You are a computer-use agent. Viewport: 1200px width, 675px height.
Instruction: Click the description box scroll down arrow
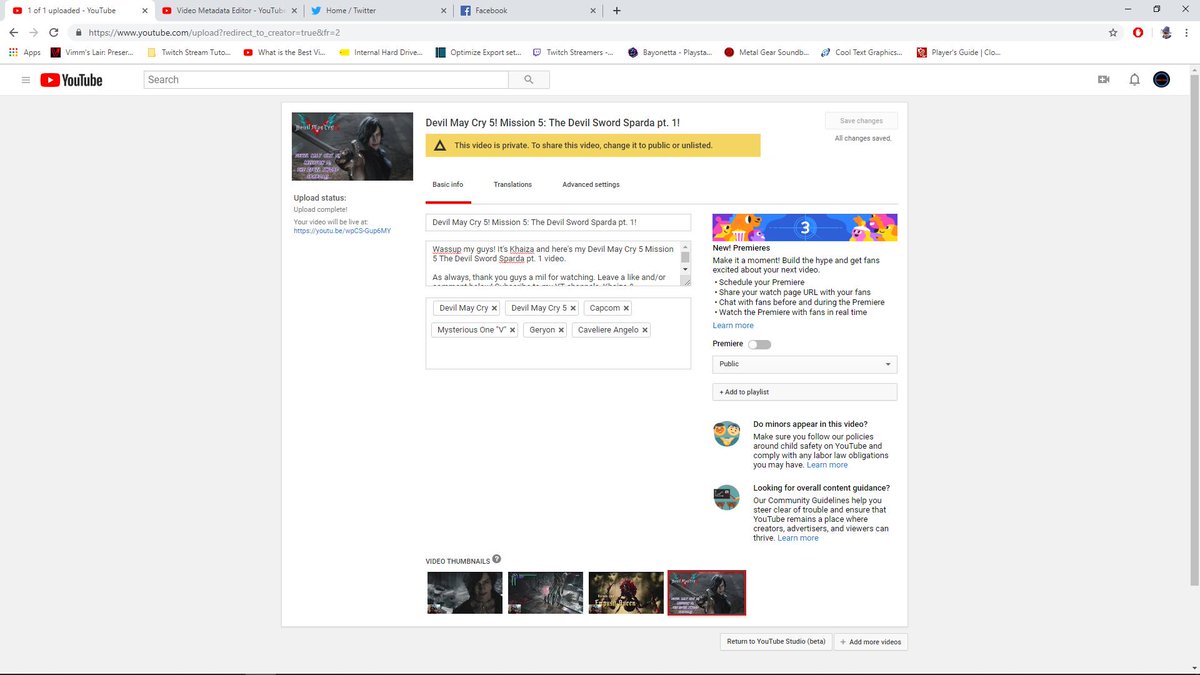point(685,269)
